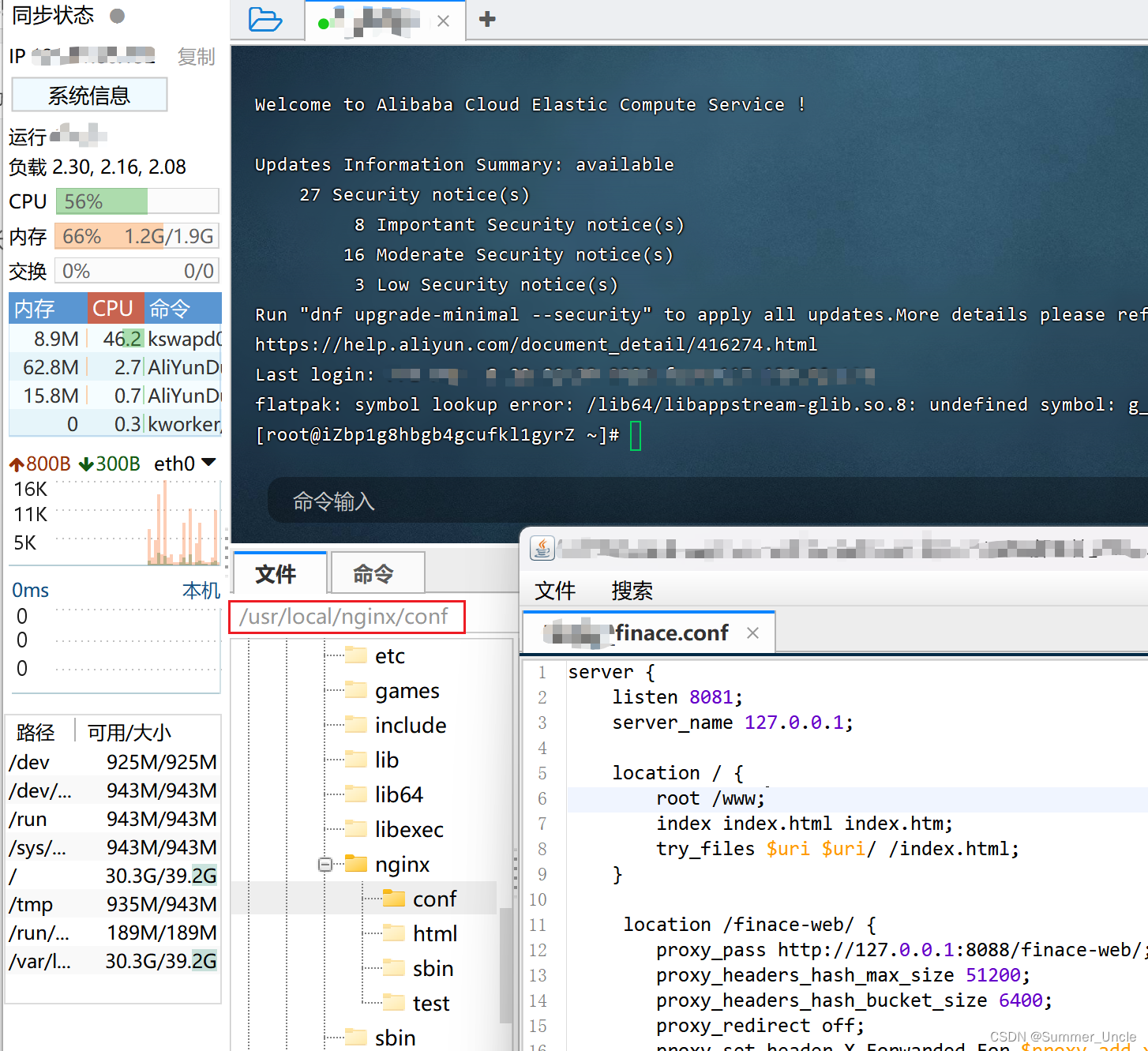Collapse the nginx folder tree node

click(325, 864)
